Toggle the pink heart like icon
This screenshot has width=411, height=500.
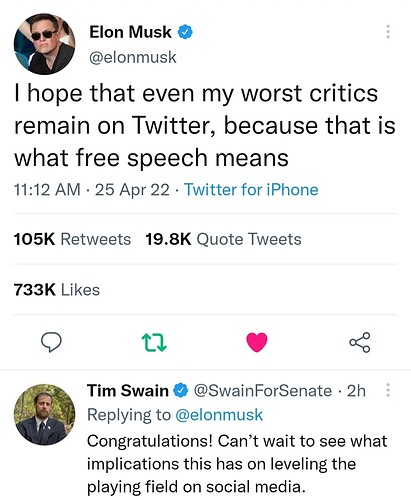click(x=257, y=342)
